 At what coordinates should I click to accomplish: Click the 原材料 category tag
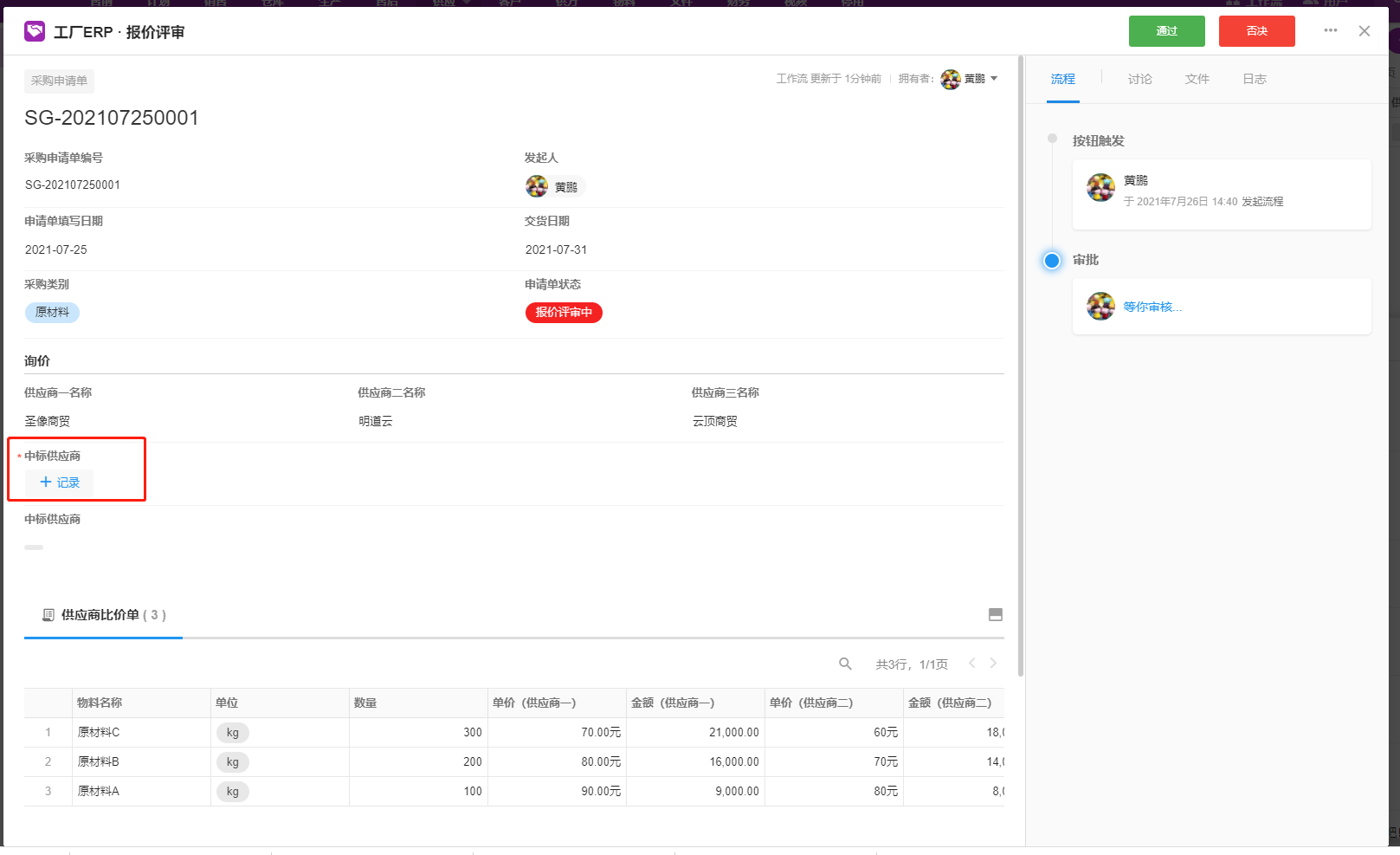click(52, 313)
